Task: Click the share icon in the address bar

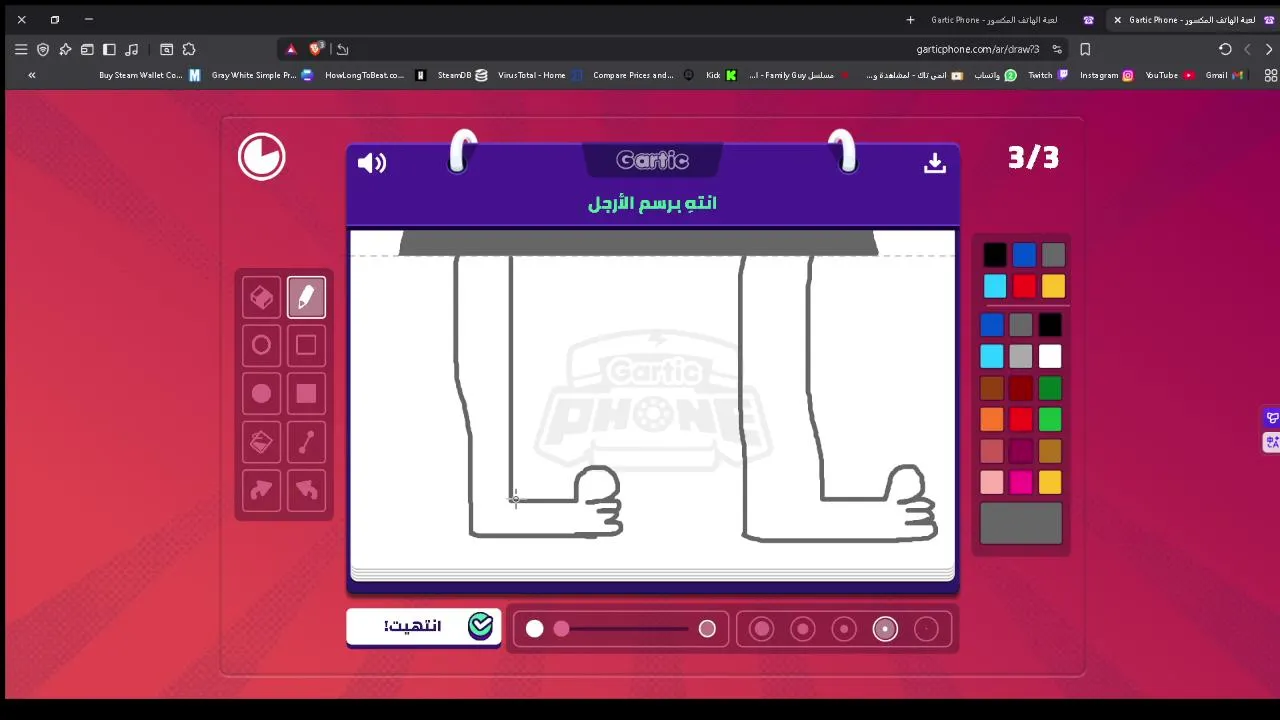Action: click(342, 49)
